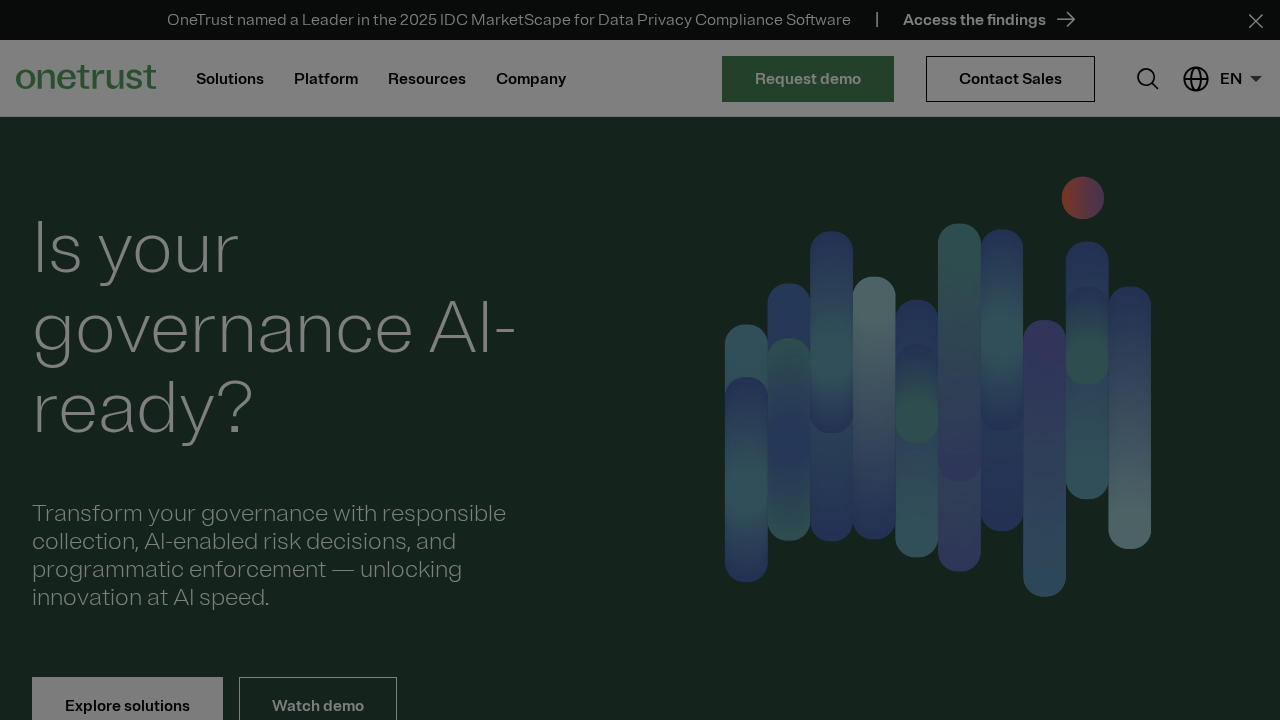This screenshot has height=720, width=1280.
Task: Open the Solutions menu
Action: point(229,78)
